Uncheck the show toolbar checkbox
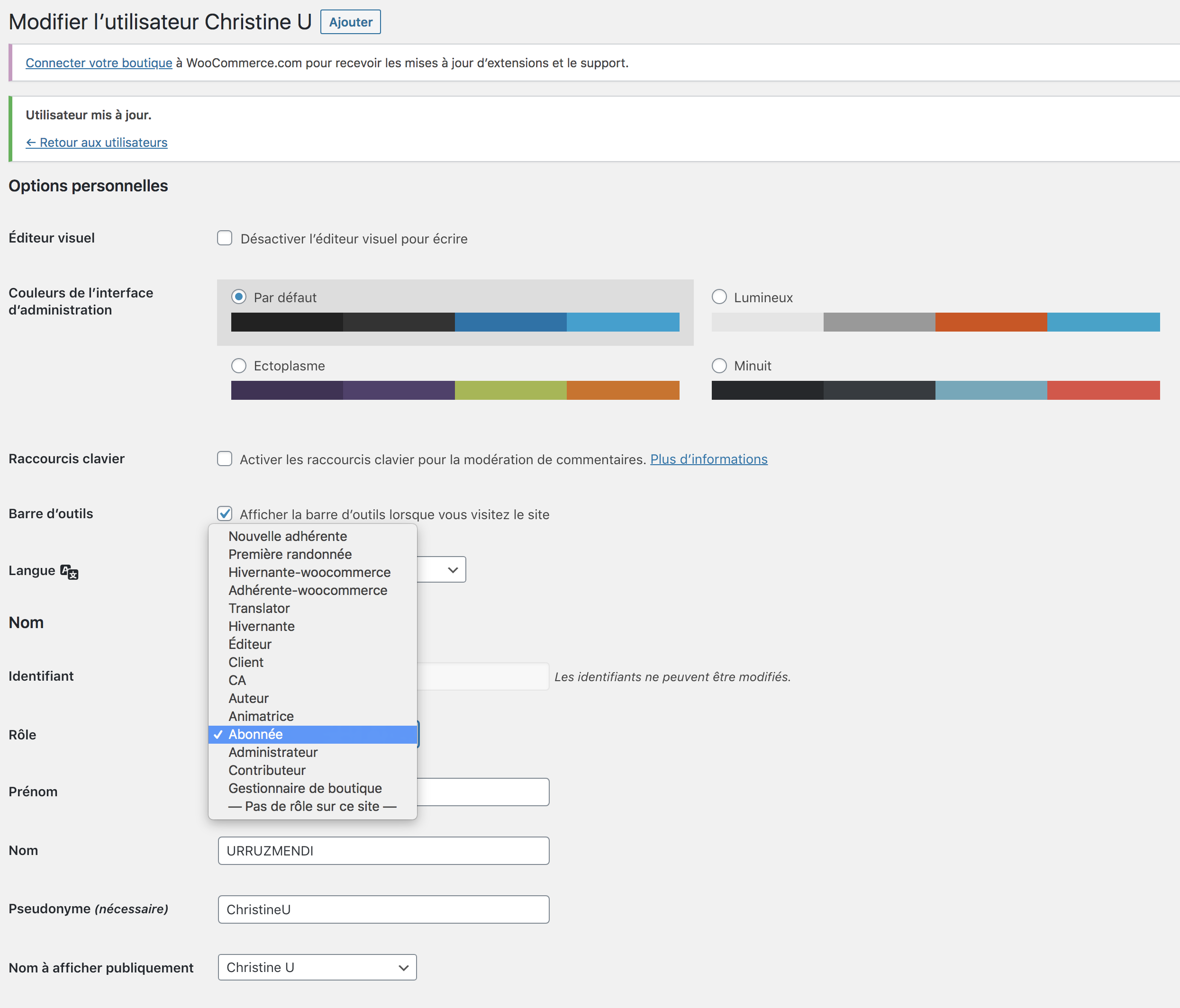 [x=224, y=514]
